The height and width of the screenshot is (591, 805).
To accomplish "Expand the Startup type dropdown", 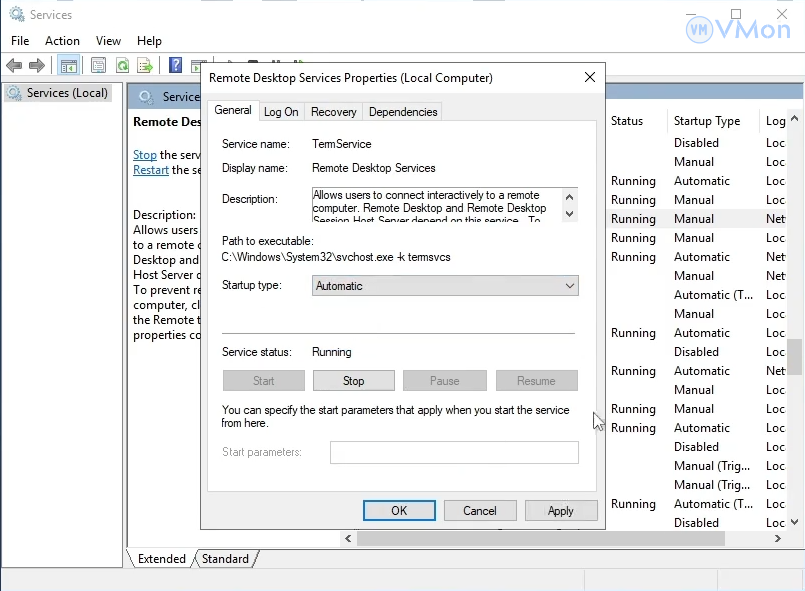I will coord(446,286).
